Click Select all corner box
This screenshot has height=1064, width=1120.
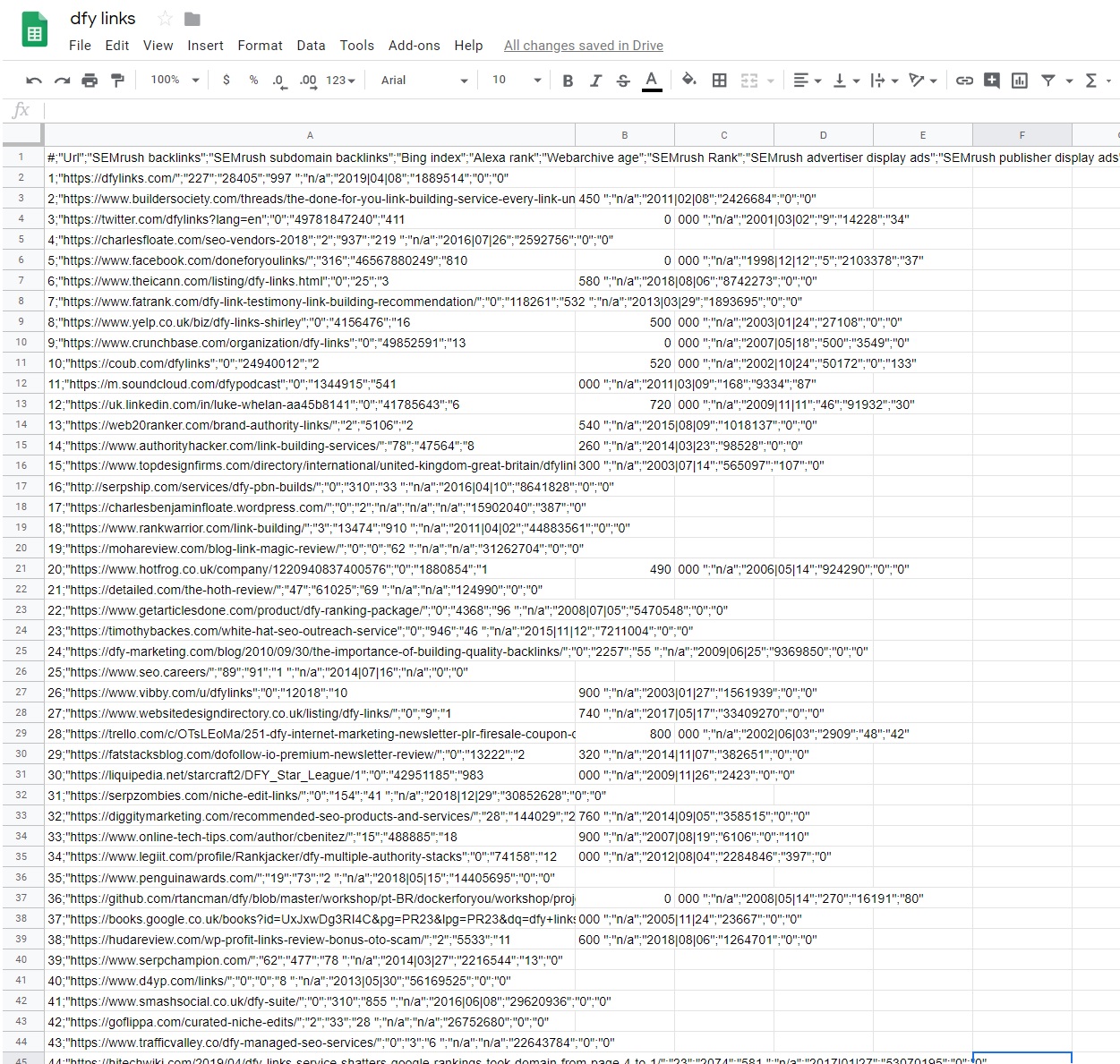point(21,134)
